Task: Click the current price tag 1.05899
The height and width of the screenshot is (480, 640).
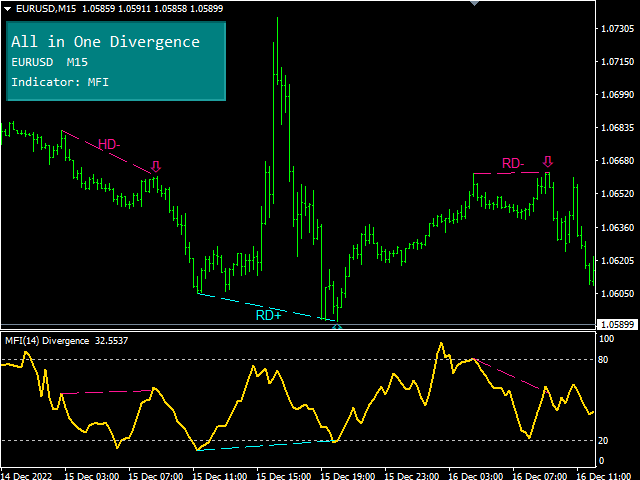Action: pyautogui.click(x=617, y=324)
